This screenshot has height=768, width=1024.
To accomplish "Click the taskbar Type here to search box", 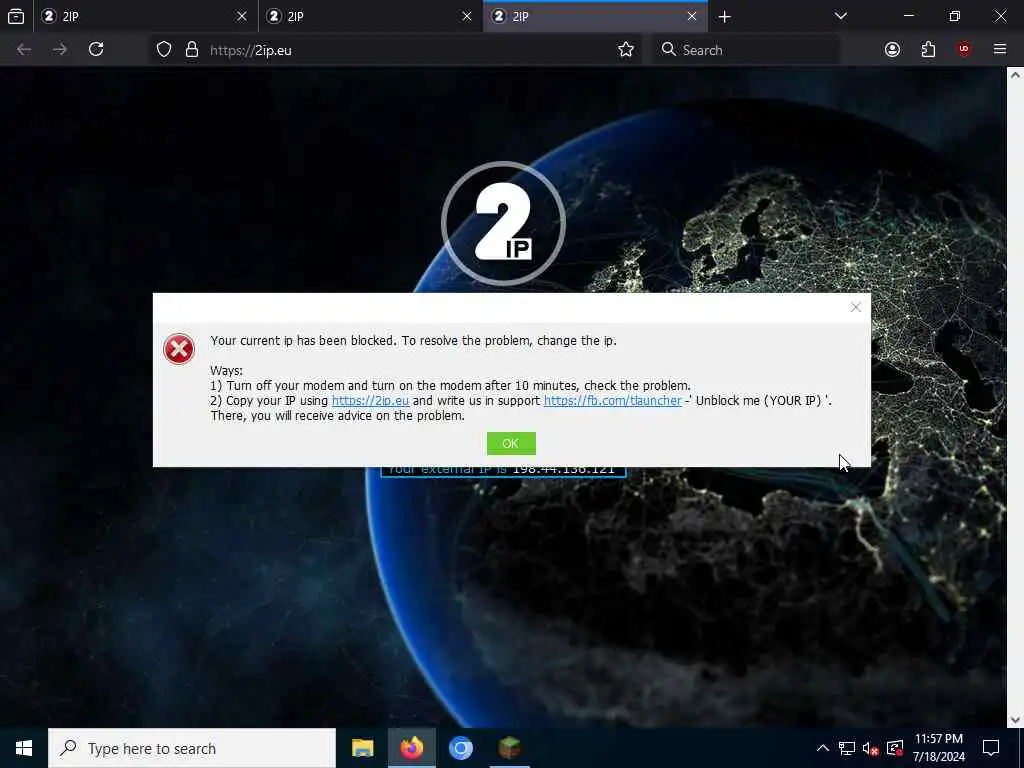I will (x=192, y=748).
